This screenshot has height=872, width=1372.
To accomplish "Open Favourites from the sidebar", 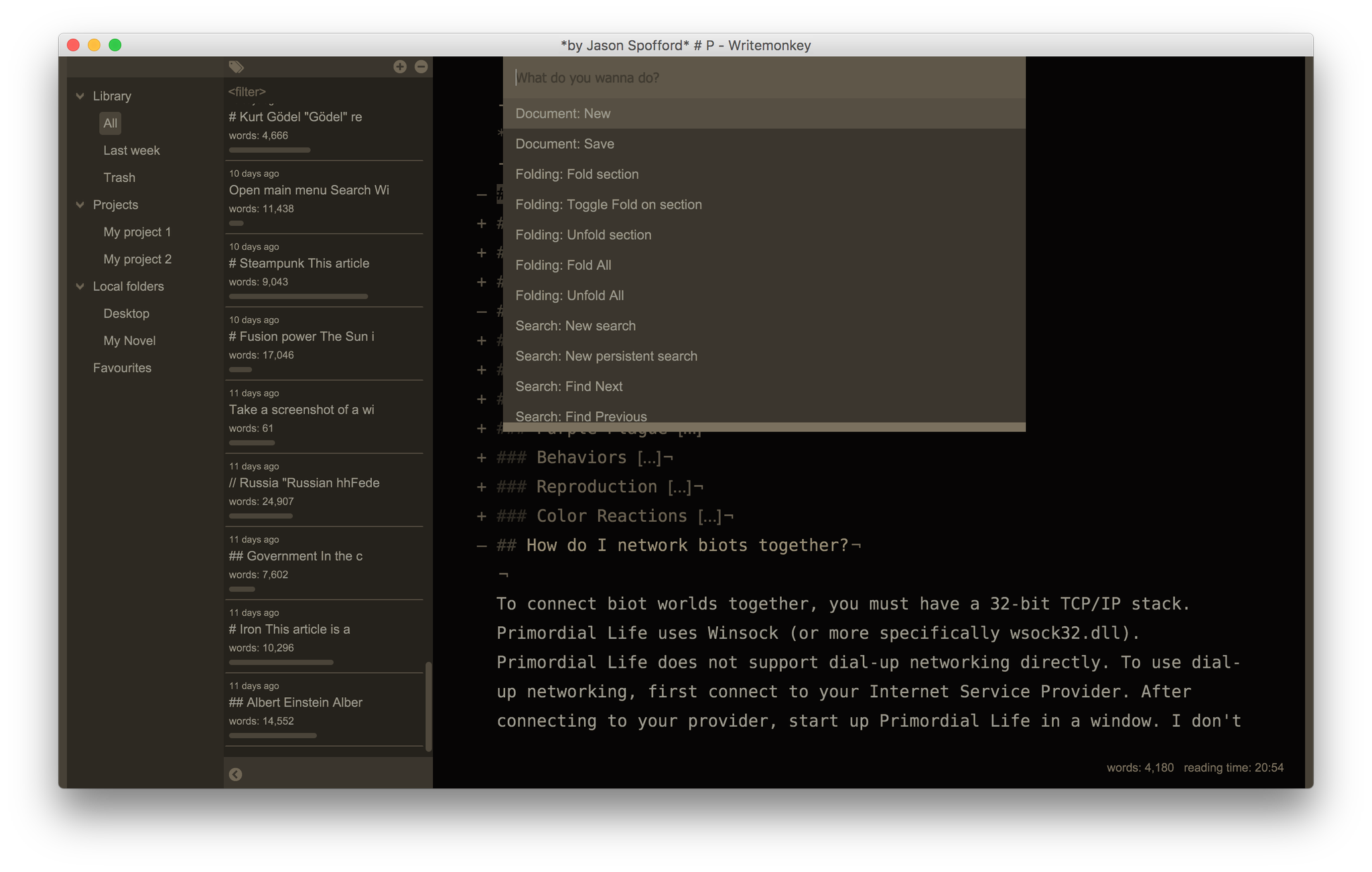I will coord(122,367).
